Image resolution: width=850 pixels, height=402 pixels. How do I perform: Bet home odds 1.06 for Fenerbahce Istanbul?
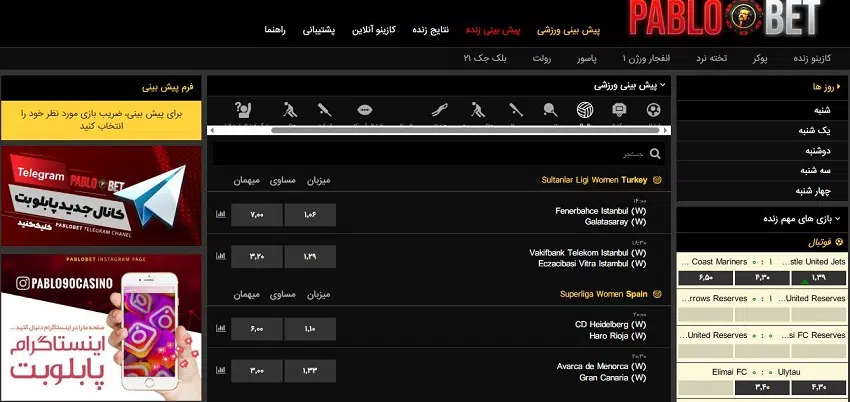click(310, 215)
